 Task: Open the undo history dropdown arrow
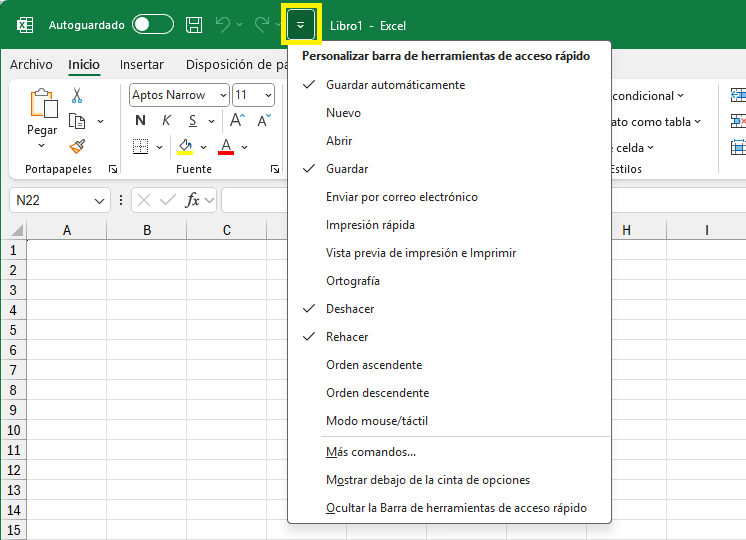(x=239, y=24)
